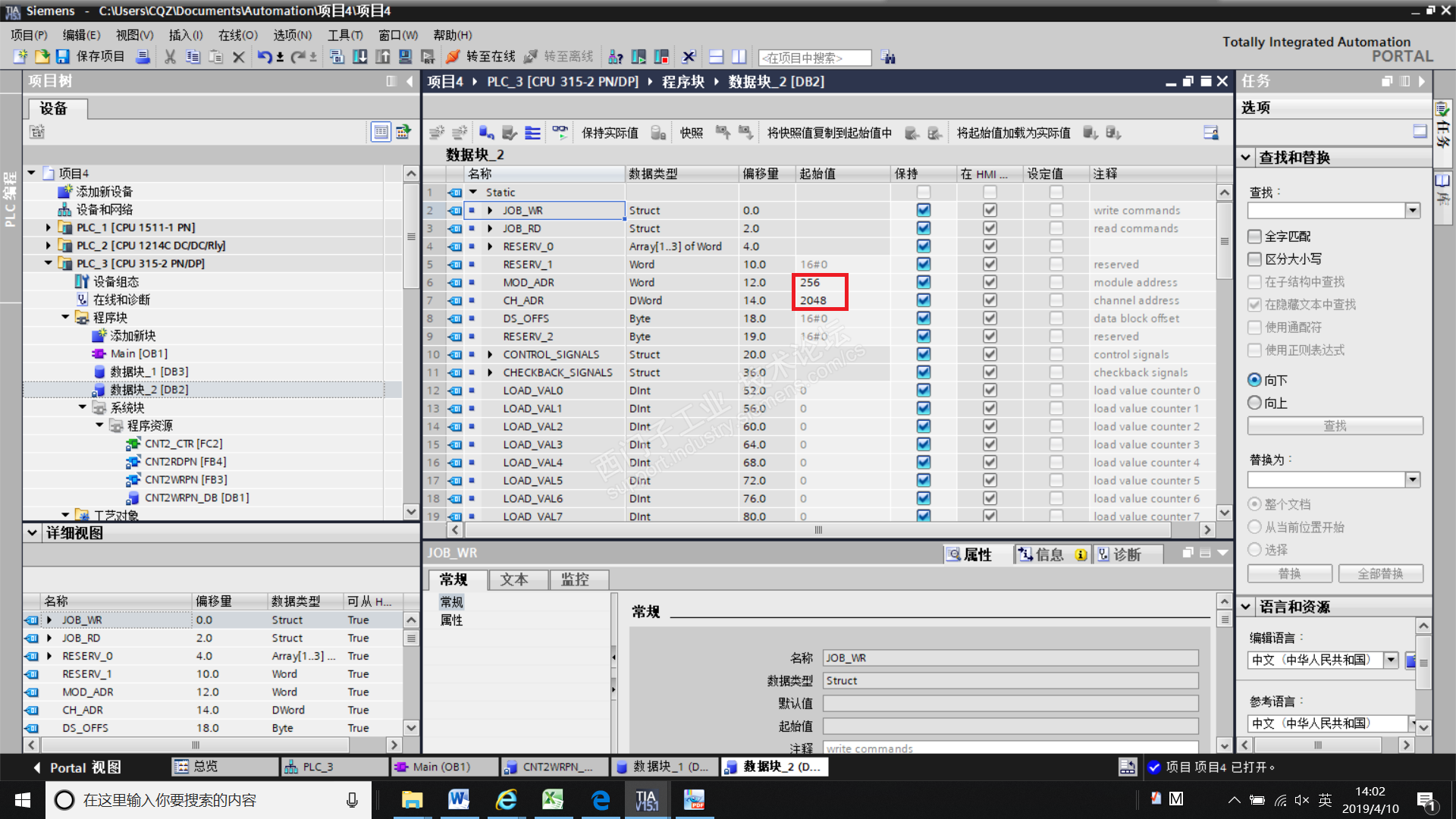1456x819 pixels.
Task: Click split editor horizontally icon
Action: click(x=716, y=57)
